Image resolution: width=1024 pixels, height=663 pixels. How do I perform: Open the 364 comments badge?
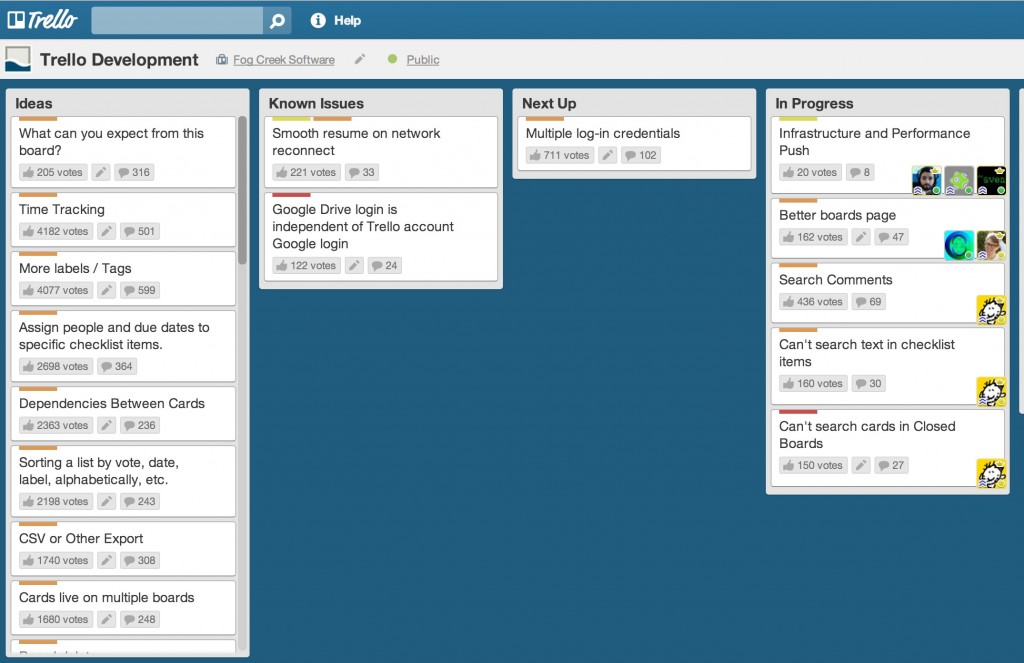click(117, 366)
